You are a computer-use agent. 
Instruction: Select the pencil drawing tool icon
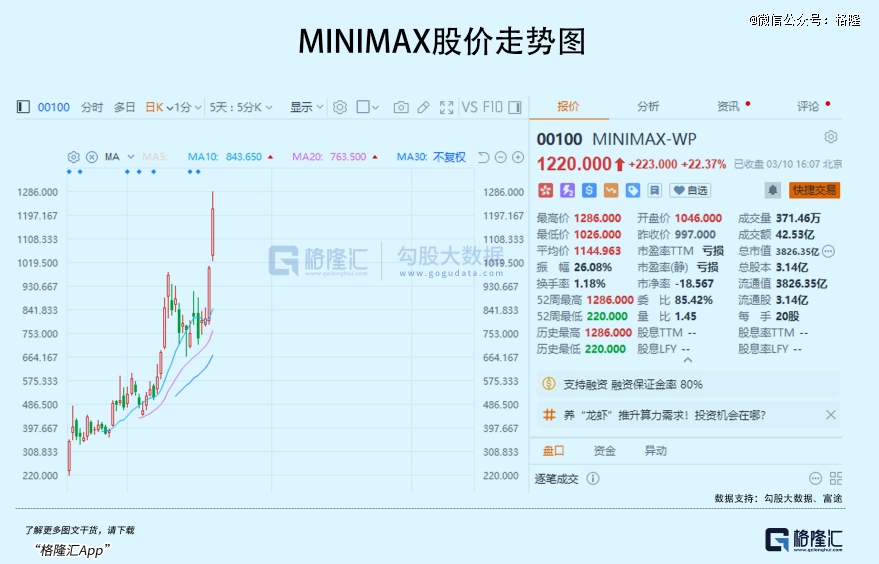(423, 107)
